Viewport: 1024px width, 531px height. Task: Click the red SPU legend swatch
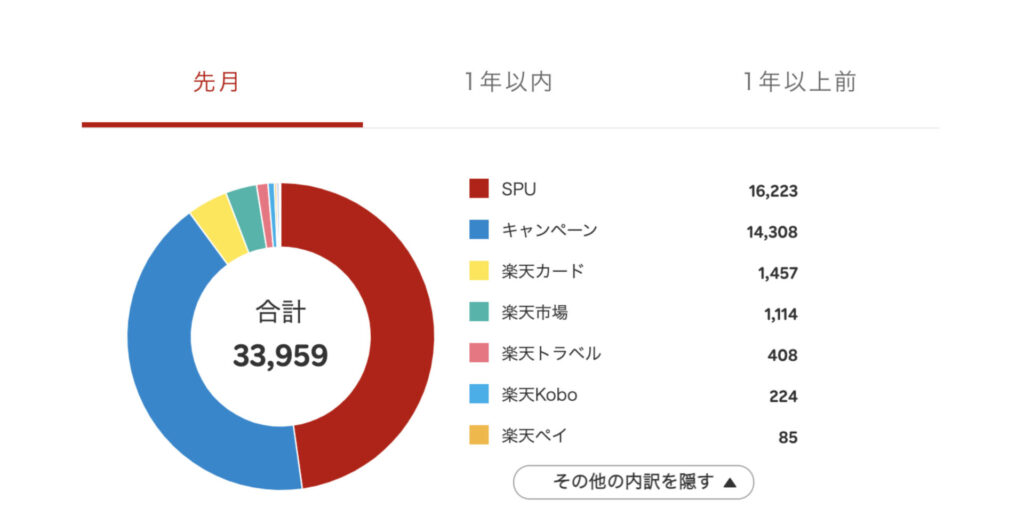[479, 188]
